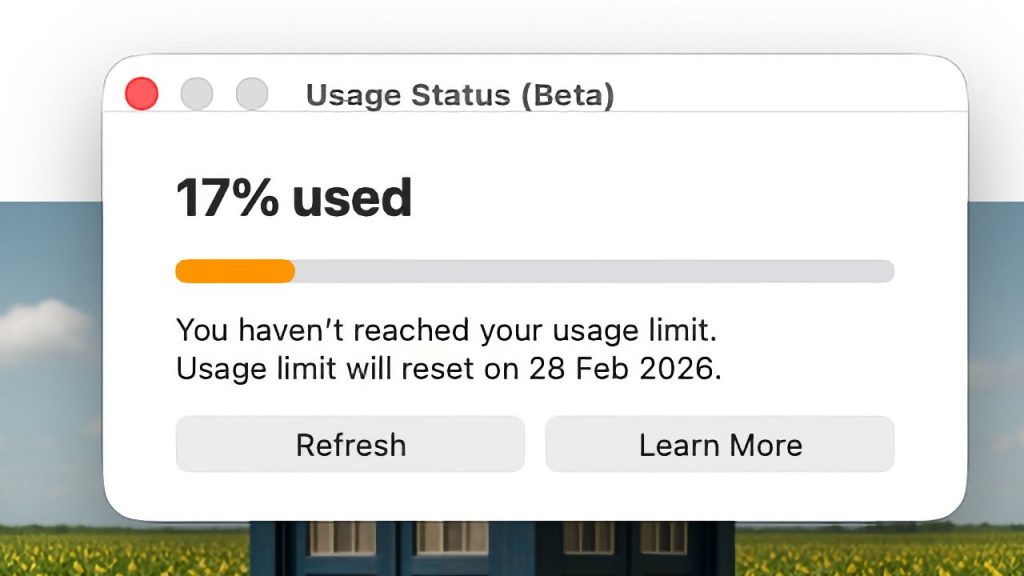Click the middle gray window control circle

pyautogui.click(x=196, y=93)
